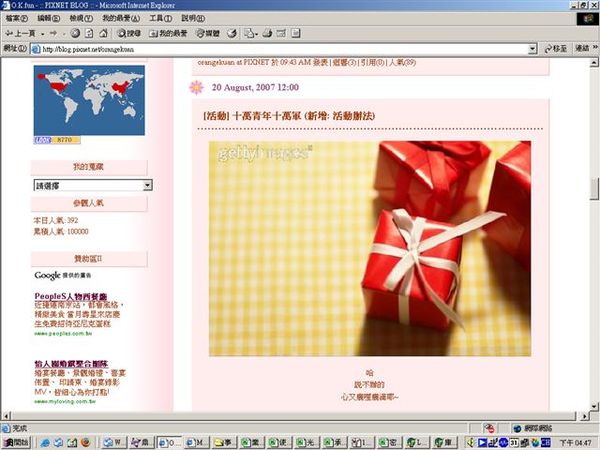Launch Firefox from quick launch
This screenshot has width=600, height=450.
(x=86, y=442)
